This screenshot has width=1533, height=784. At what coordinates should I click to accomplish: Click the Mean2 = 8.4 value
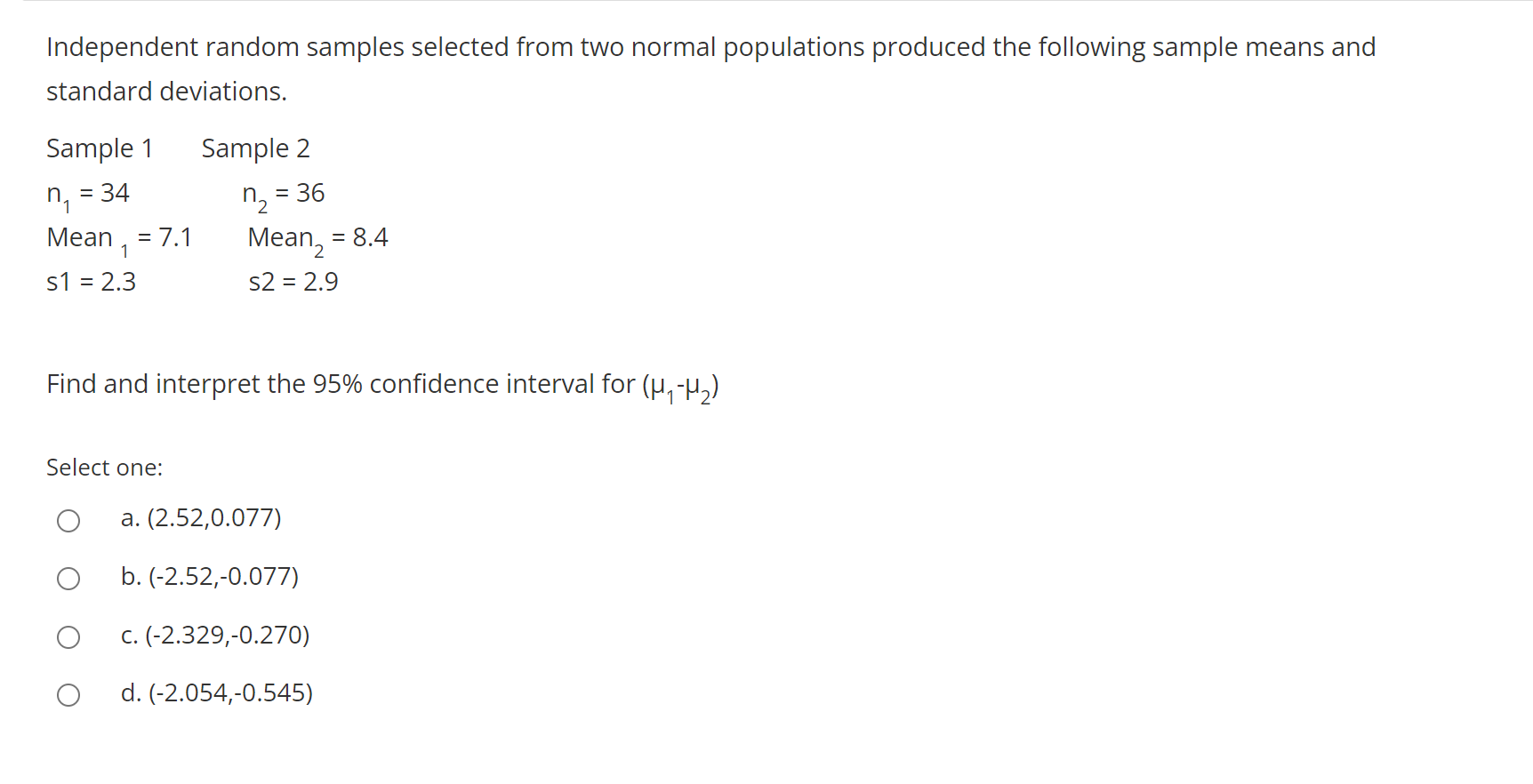(317, 237)
